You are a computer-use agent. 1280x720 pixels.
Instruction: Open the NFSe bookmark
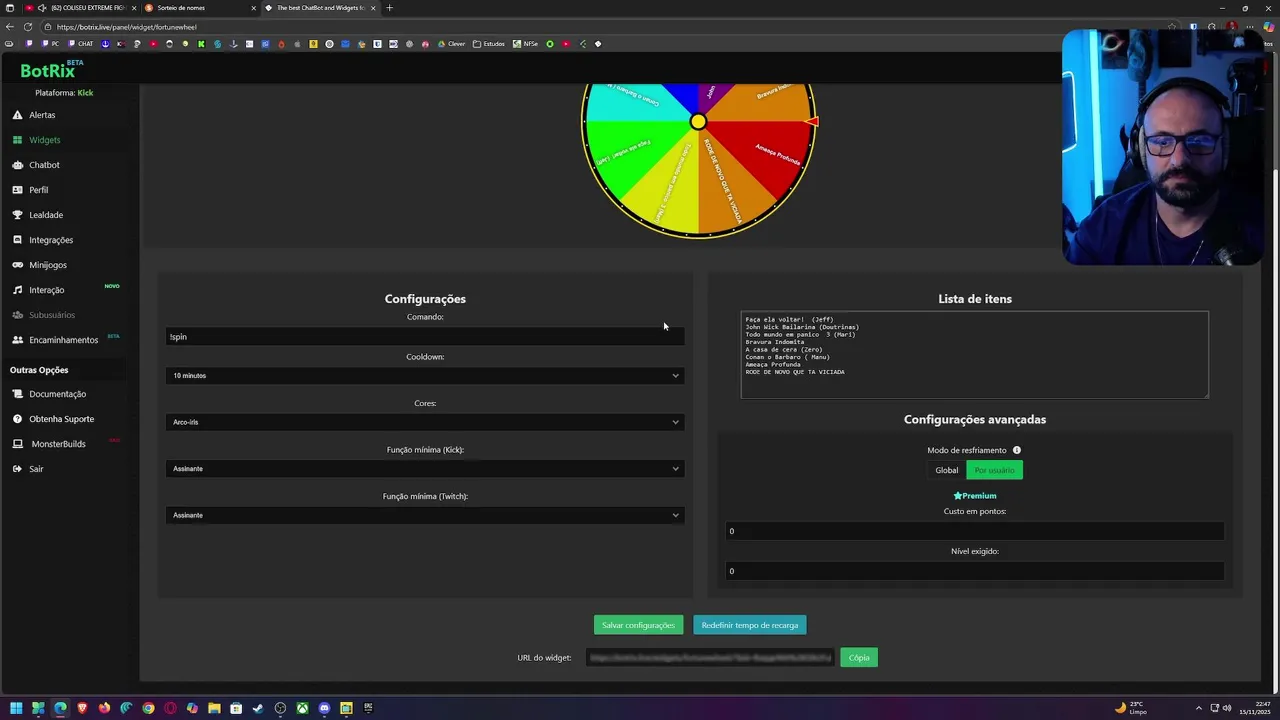pos(526,44)
